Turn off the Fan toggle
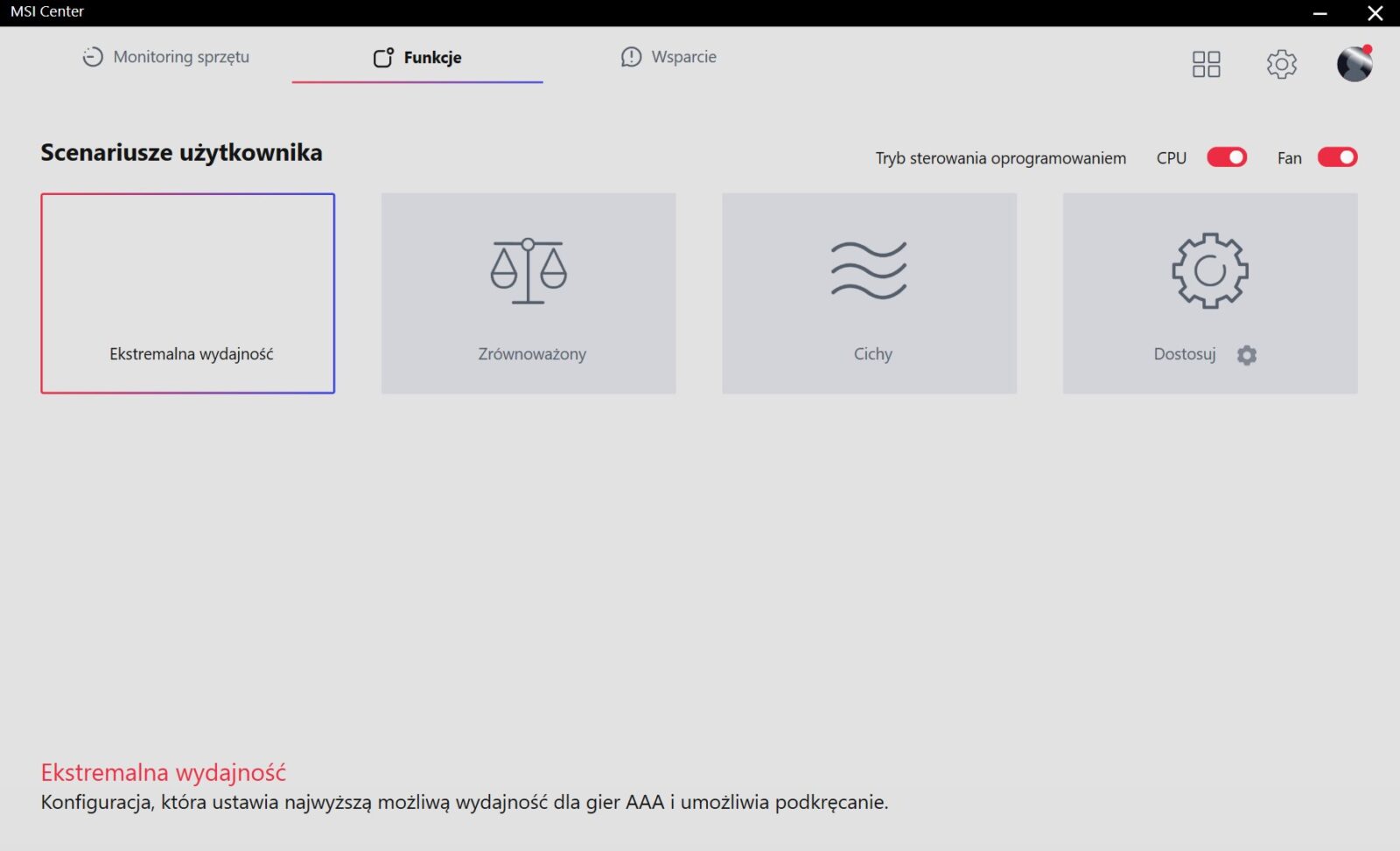 1337,157
